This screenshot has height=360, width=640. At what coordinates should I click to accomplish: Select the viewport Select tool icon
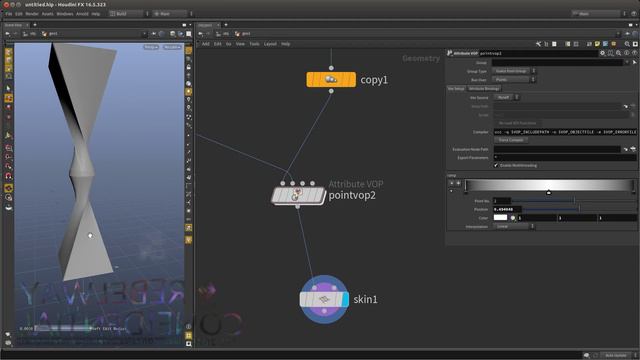pyautogui.click(x=8, y=88)
